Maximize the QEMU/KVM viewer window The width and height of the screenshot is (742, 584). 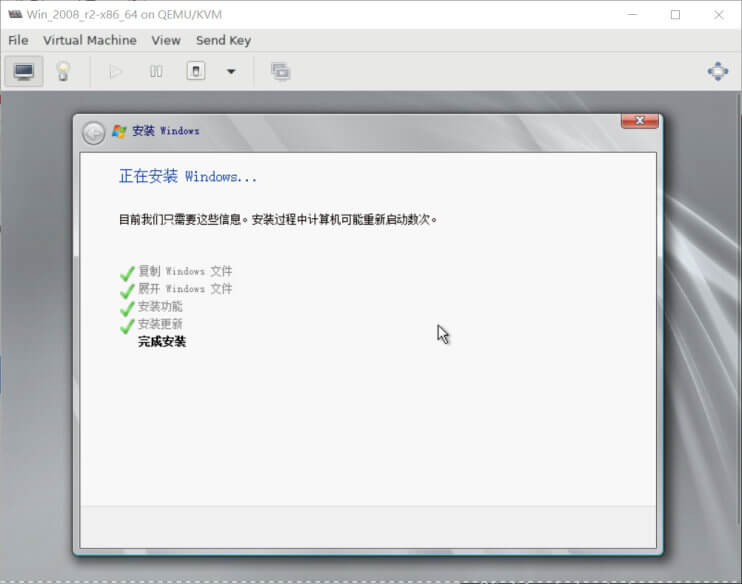[x=675, y=15]
